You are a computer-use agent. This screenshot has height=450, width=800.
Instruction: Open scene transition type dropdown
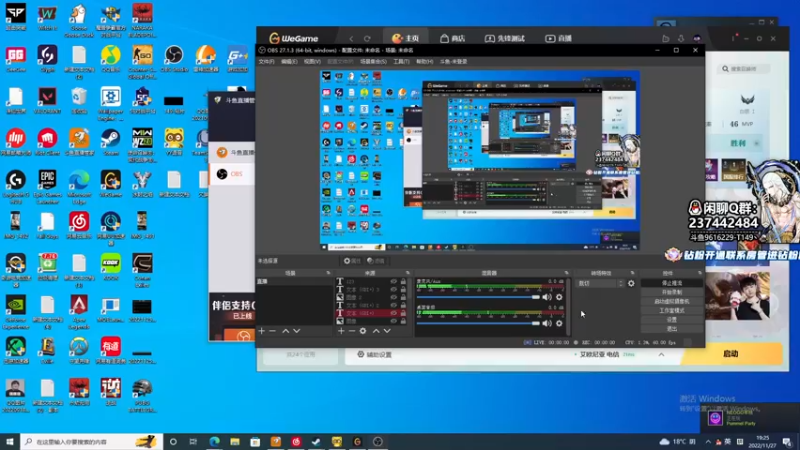600,283
